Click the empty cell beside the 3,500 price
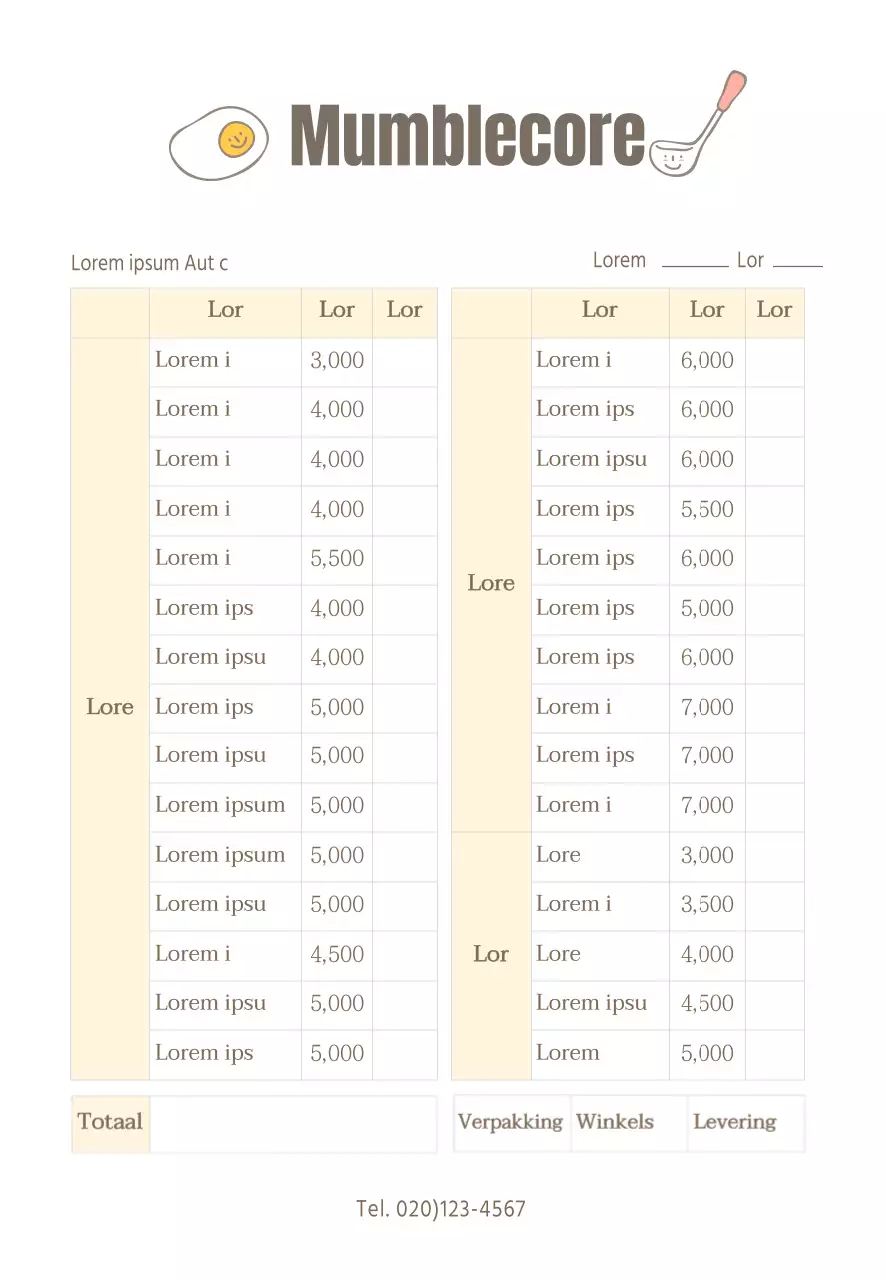Viewport: 886px width, 1280px height. pyautogui.click(x=774, y=905)
